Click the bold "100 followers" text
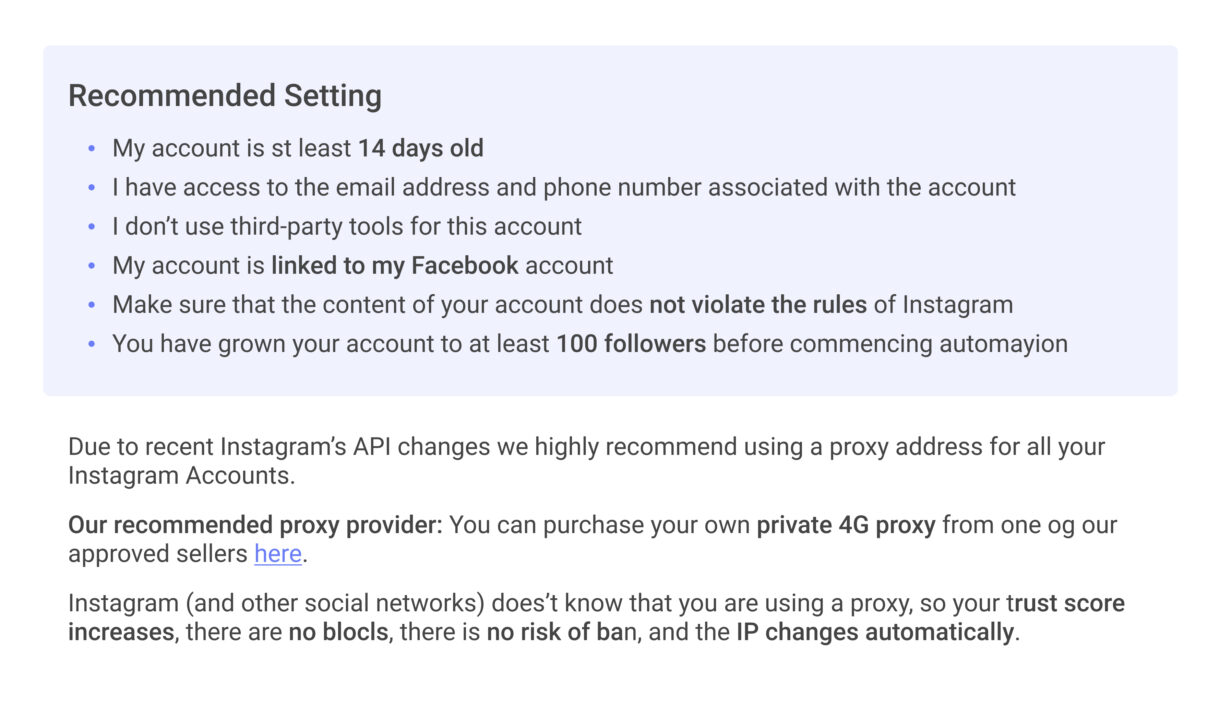The height and width of the screenshot is (706, 1220). (631, 344)
